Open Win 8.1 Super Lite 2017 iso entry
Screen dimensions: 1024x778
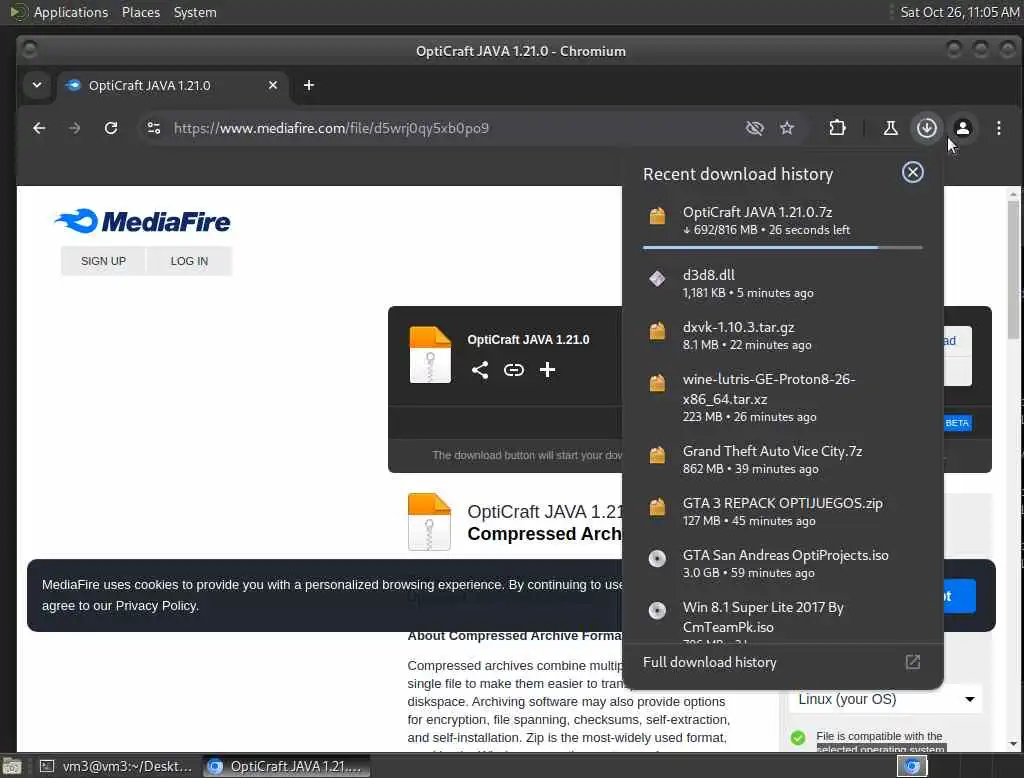[782, 617]
